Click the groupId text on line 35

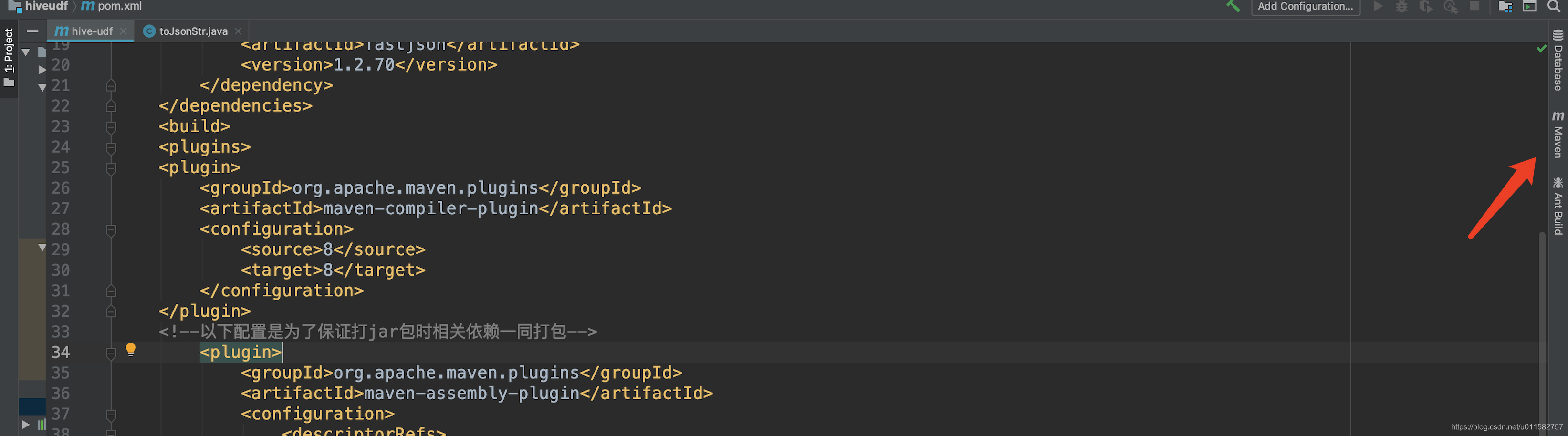[x=461, y=373]
